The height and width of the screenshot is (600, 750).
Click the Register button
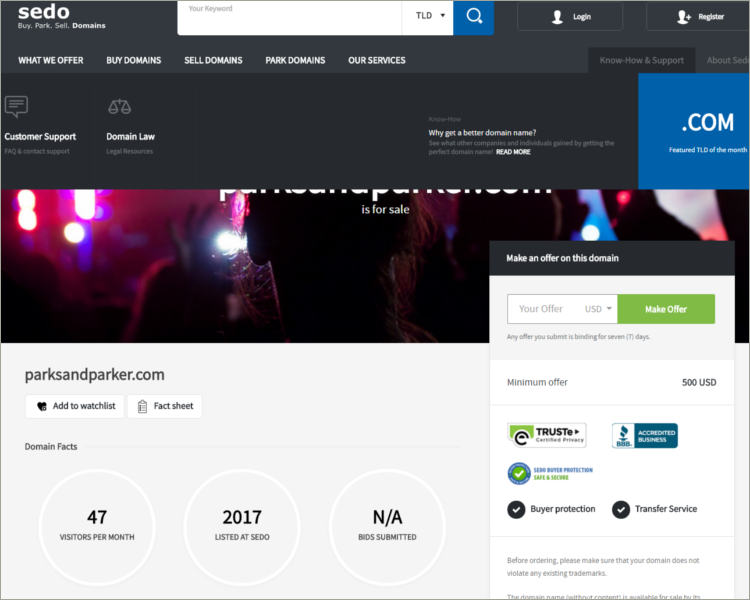tap(698, 17)
